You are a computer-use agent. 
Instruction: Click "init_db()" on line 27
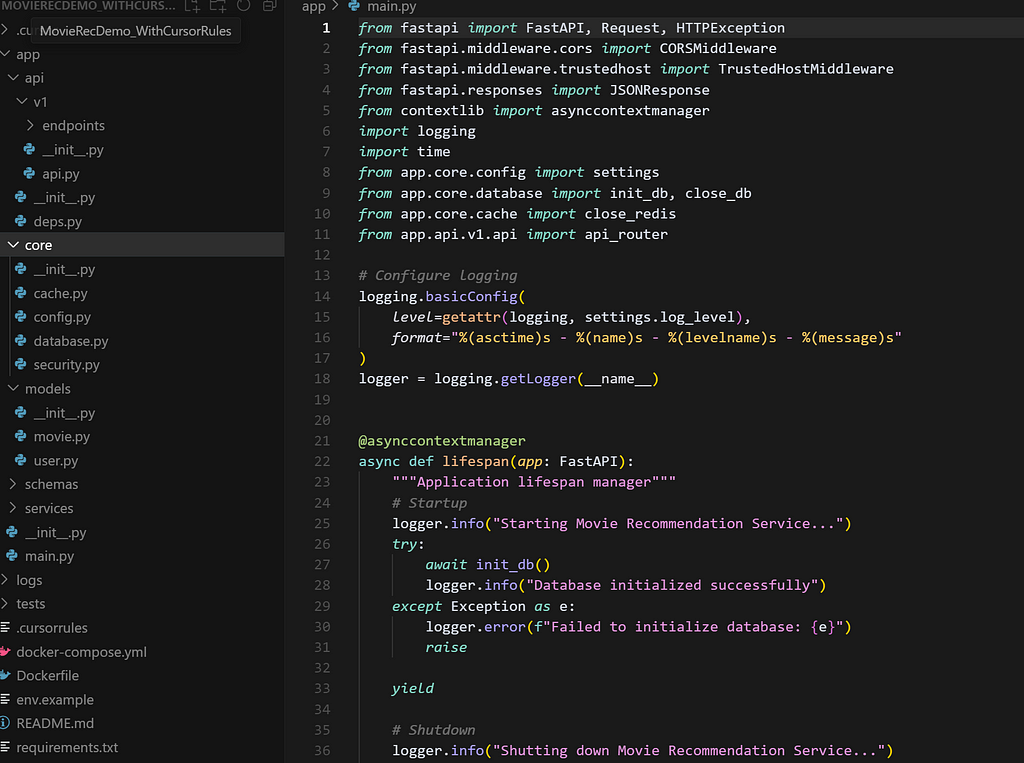coord(513,564)
